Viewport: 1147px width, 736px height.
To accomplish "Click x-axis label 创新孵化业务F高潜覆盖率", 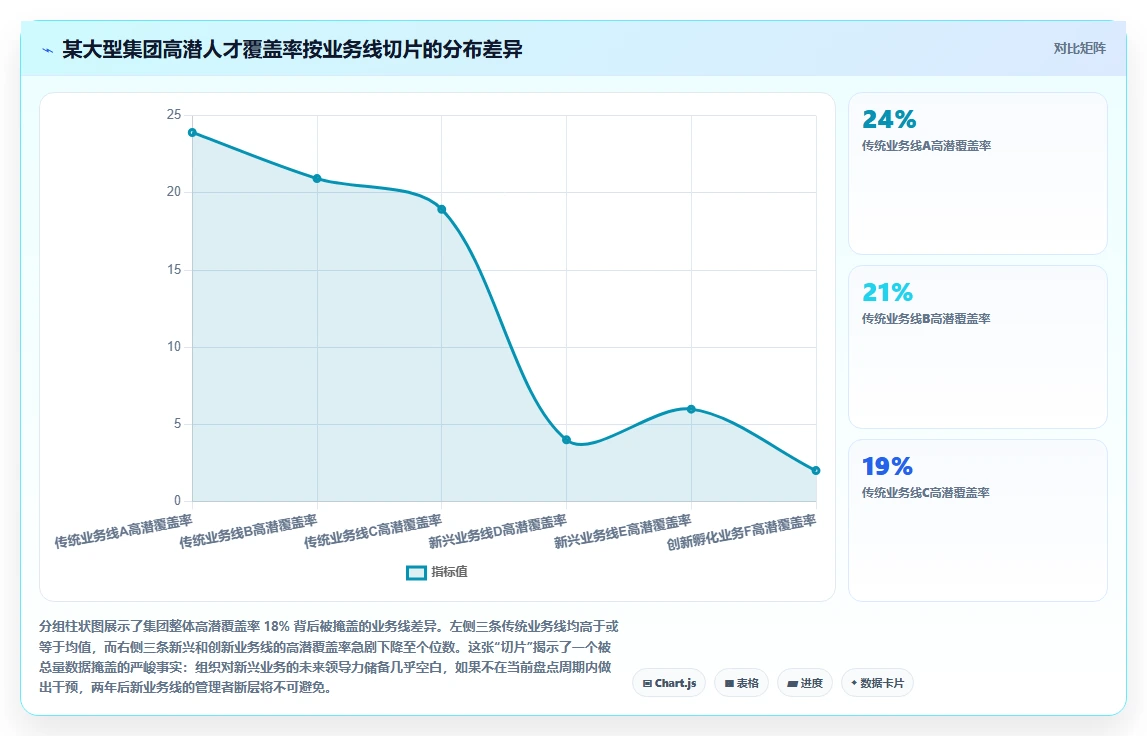I will (741, 533).
